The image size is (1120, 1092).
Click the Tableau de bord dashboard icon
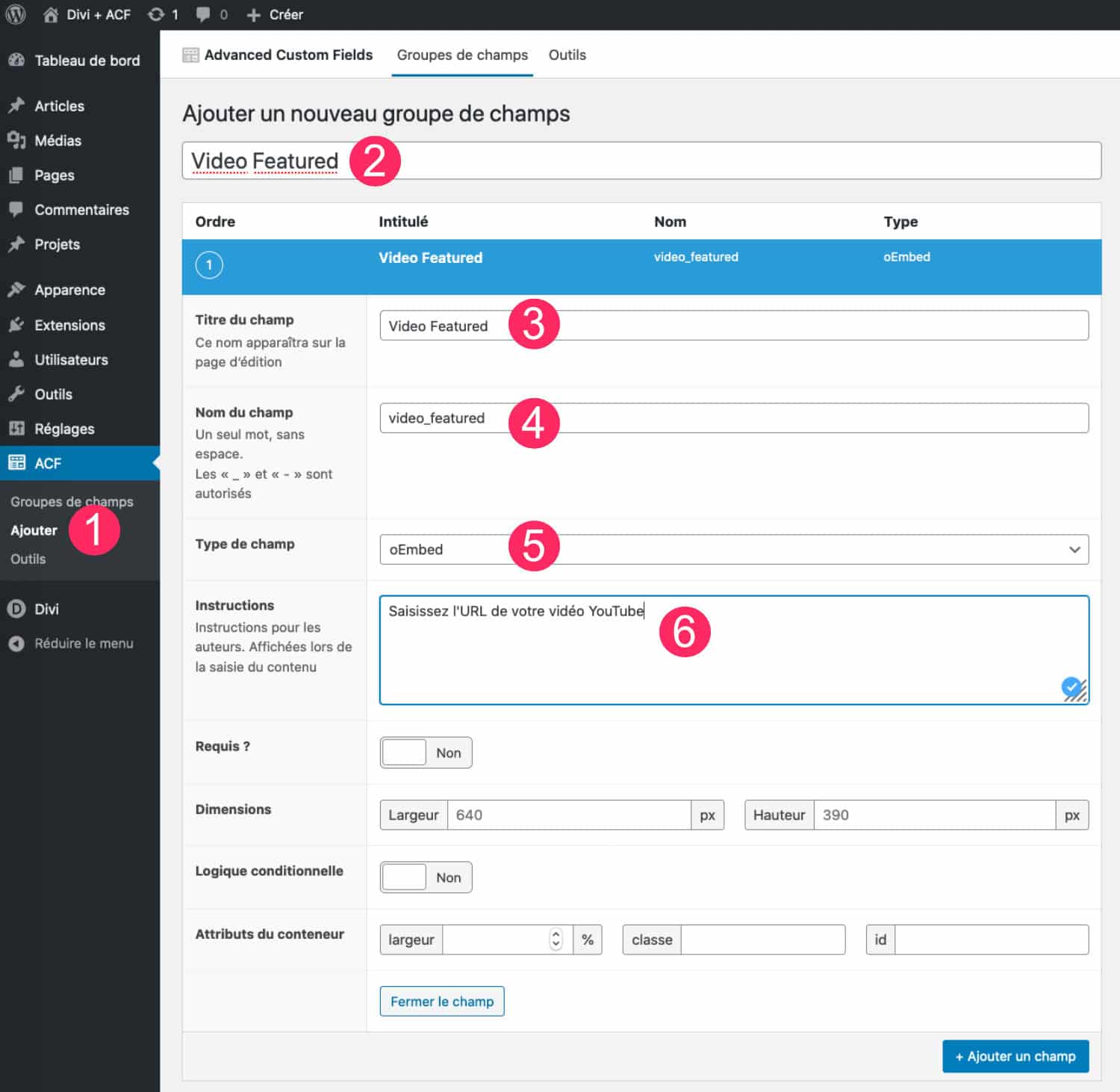16,61
